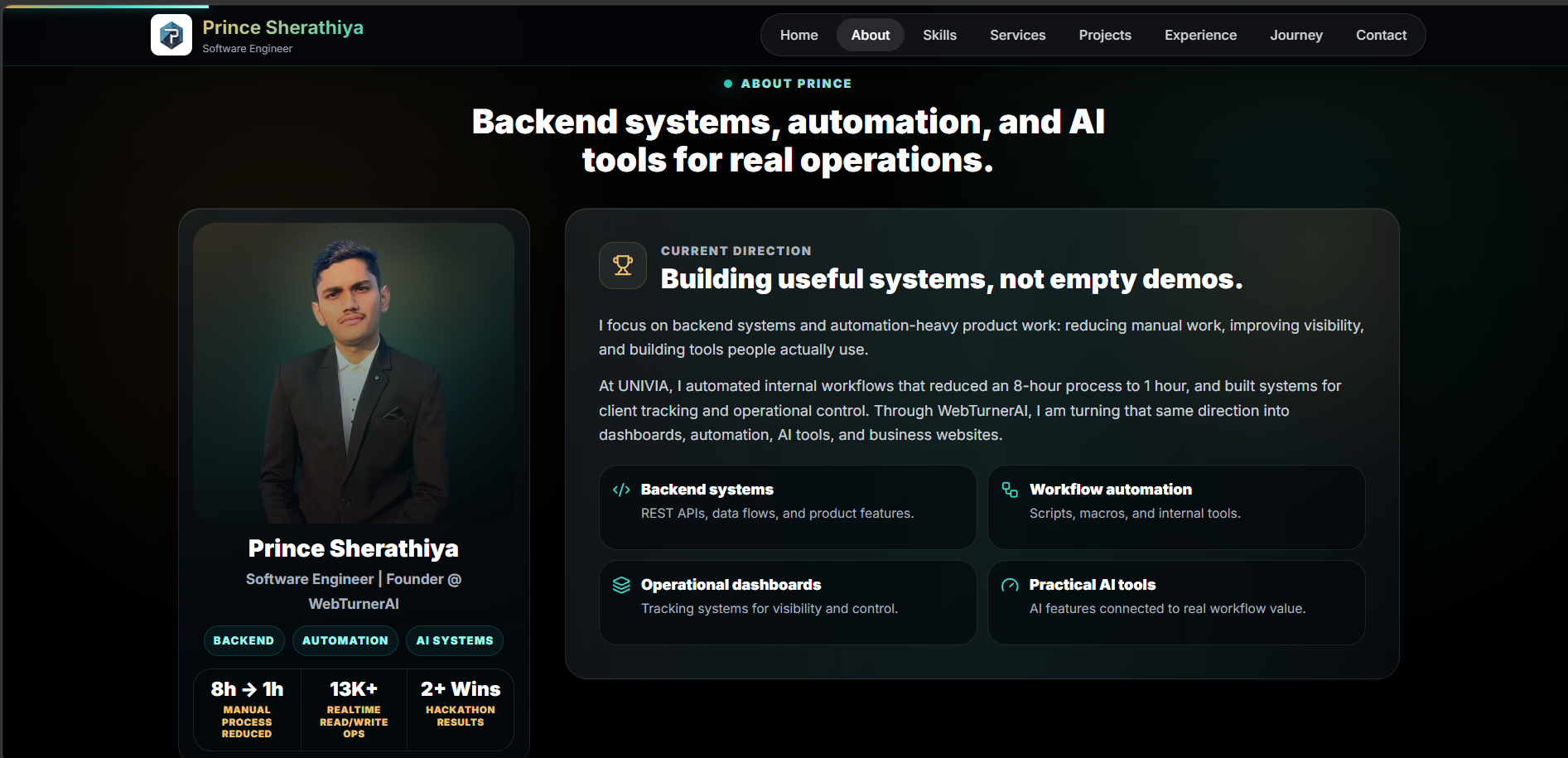Viewport: 1568px width, 758px height.
Task: Navigate to Projects
Action: (1105, 35)
